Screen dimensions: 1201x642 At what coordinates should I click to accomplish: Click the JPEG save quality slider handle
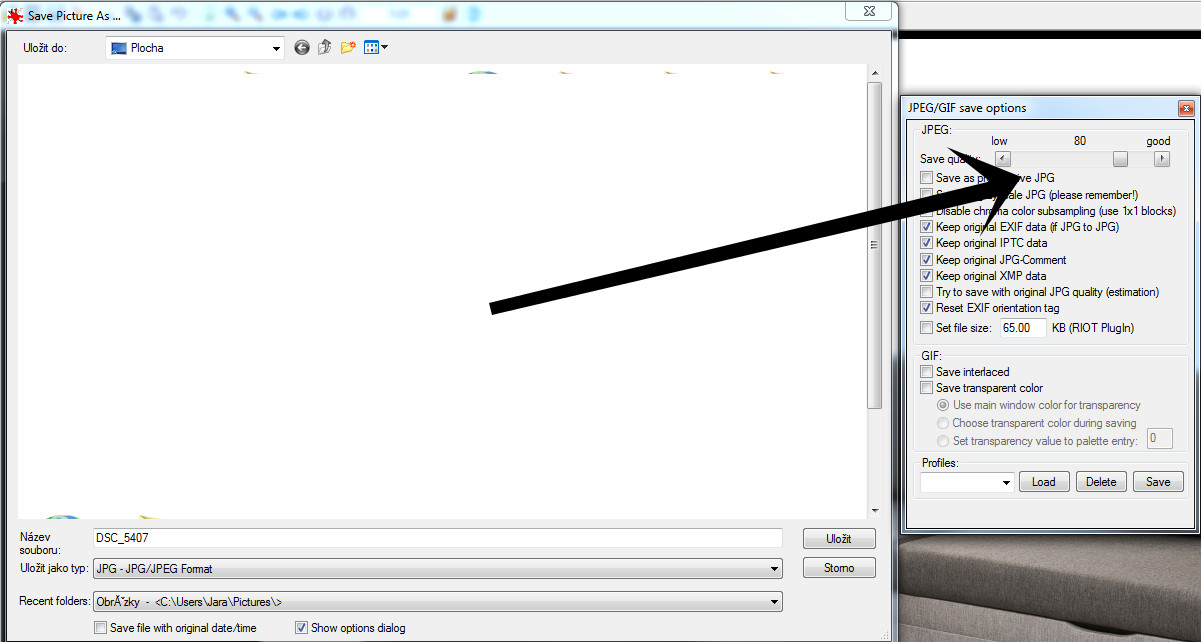click(x=1120, y=159)
